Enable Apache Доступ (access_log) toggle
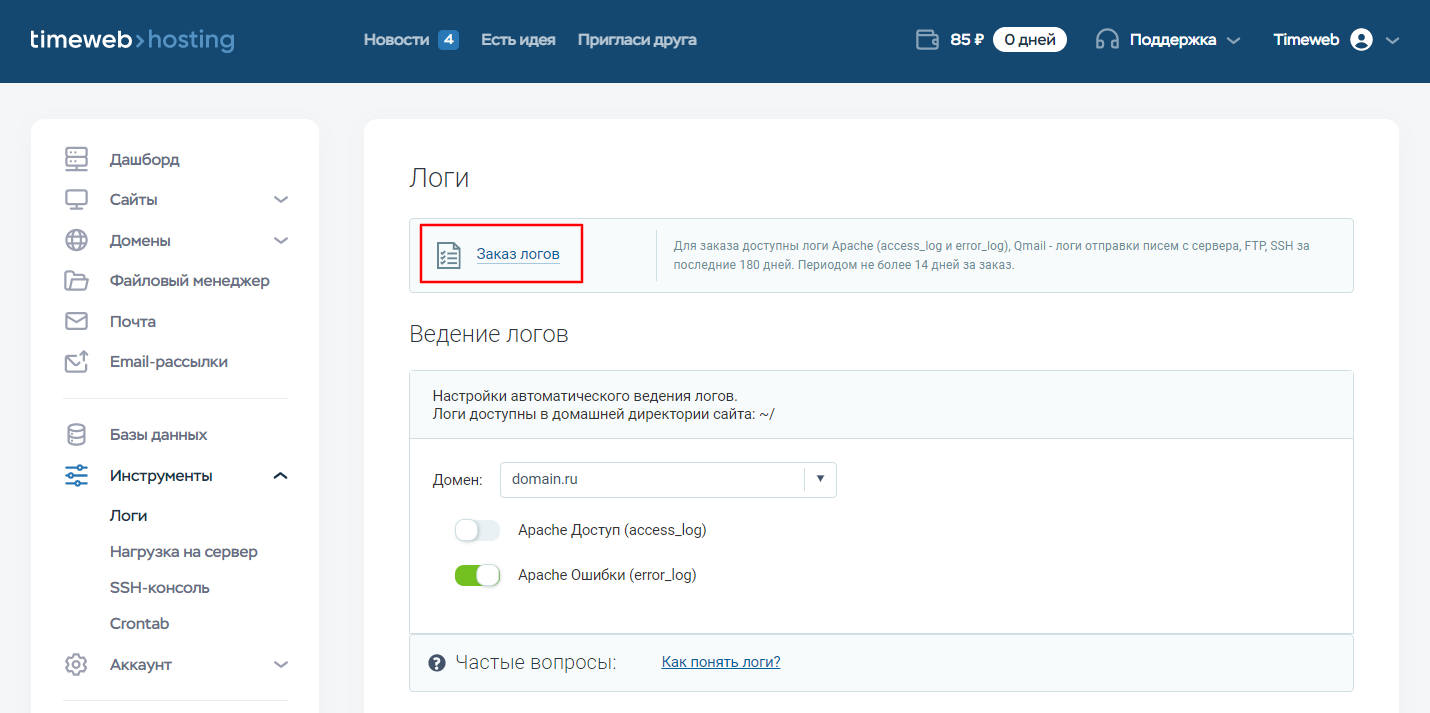The image size is (1430, 713). tap(477, 530)
